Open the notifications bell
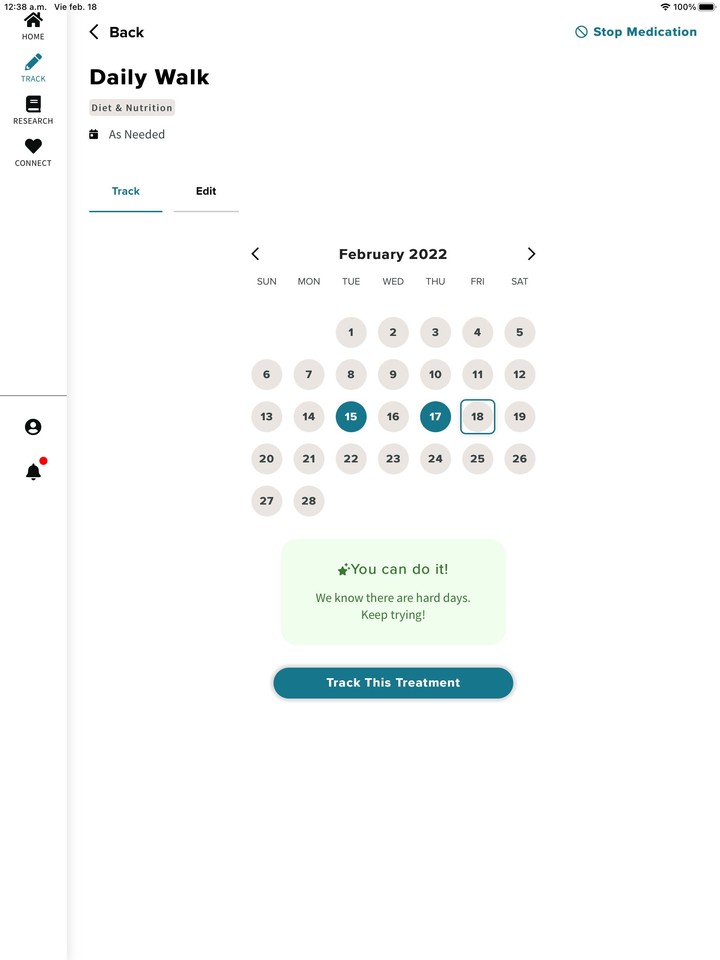720x960 pixels. click(x=33, y=472)
